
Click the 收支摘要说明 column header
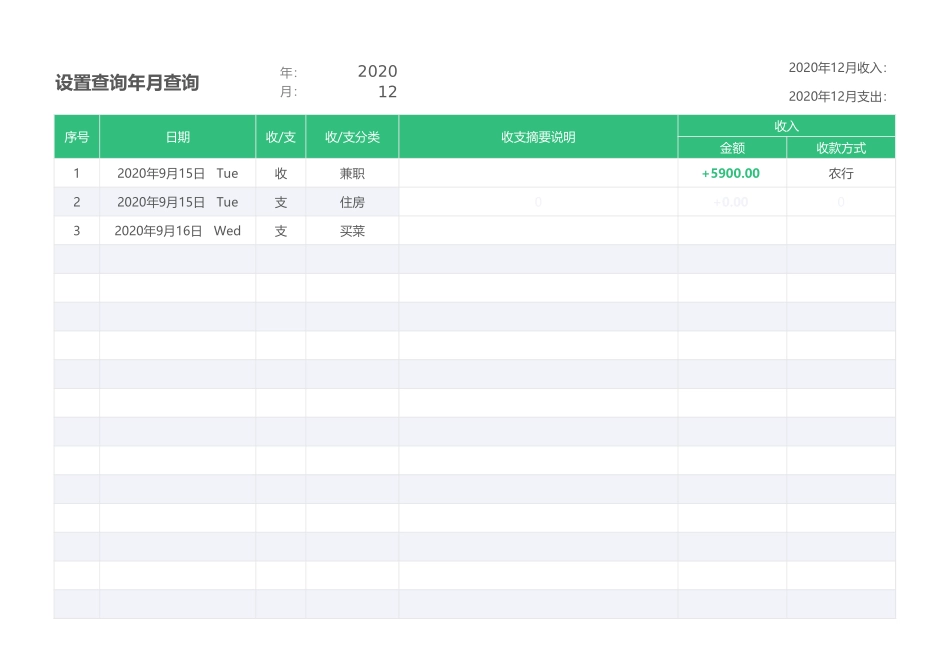point(538,137)
